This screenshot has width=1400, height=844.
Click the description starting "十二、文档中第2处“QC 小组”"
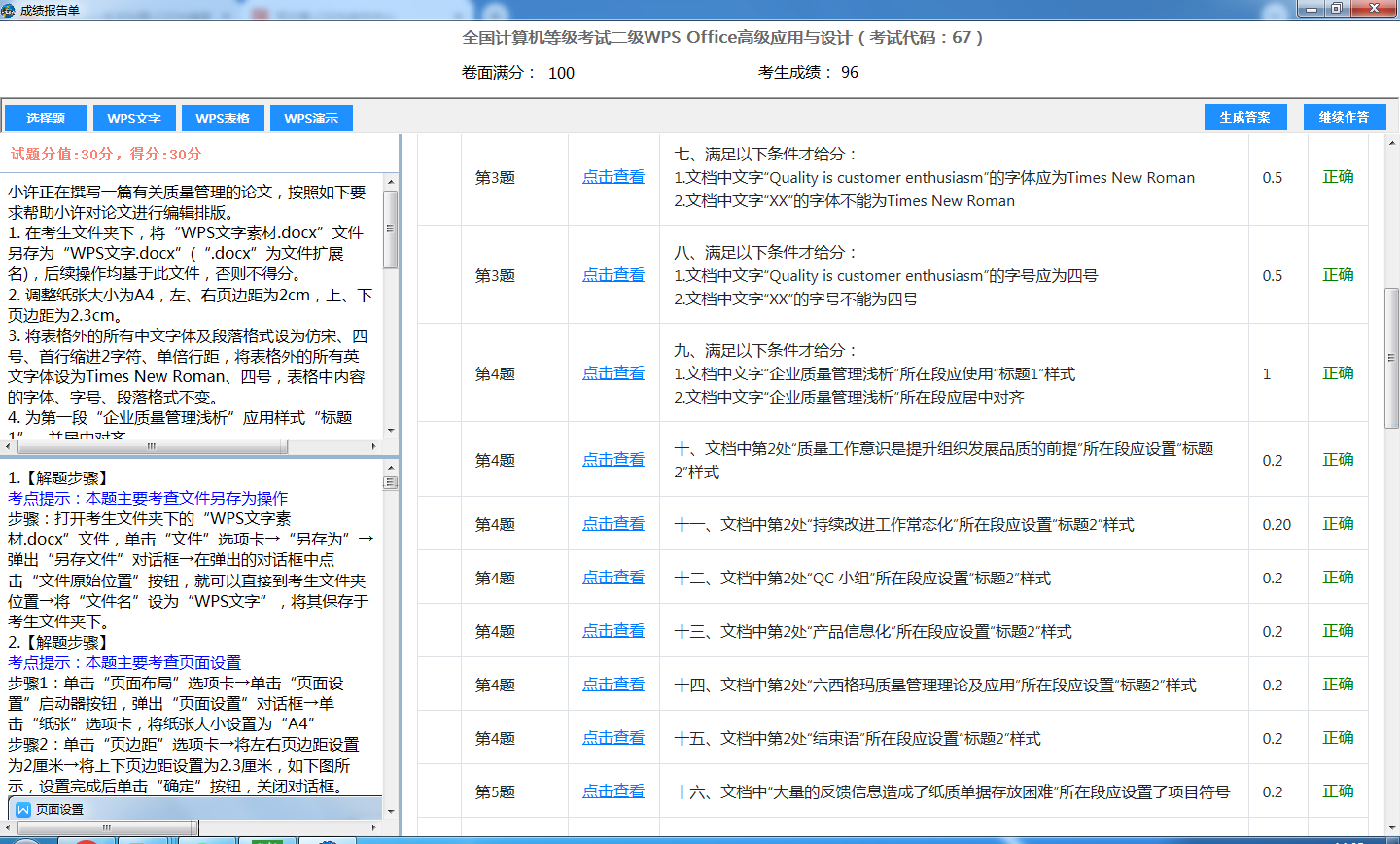tap(862, 578)
